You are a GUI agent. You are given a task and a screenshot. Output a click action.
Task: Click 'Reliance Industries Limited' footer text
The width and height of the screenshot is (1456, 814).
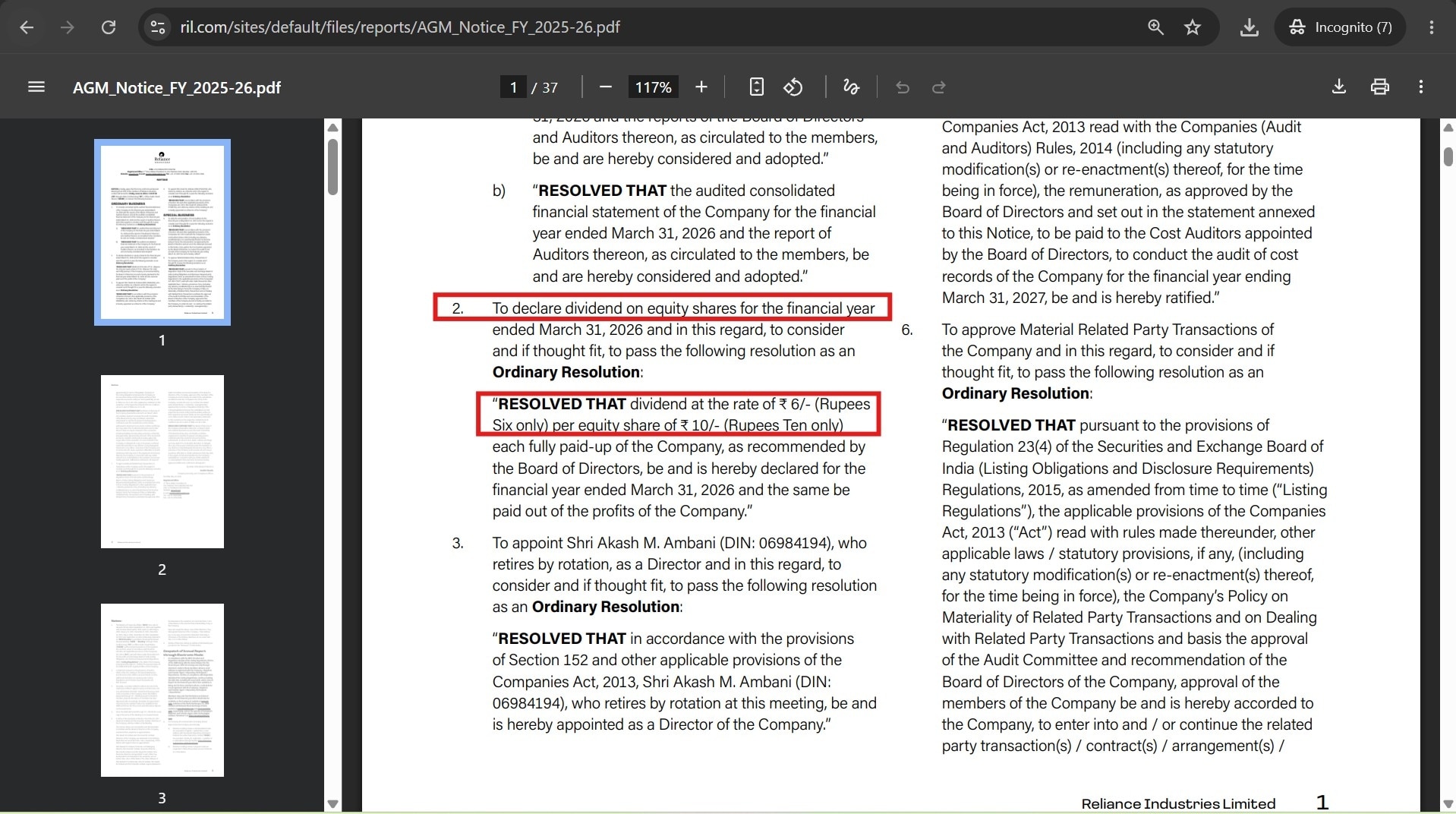1178,803
